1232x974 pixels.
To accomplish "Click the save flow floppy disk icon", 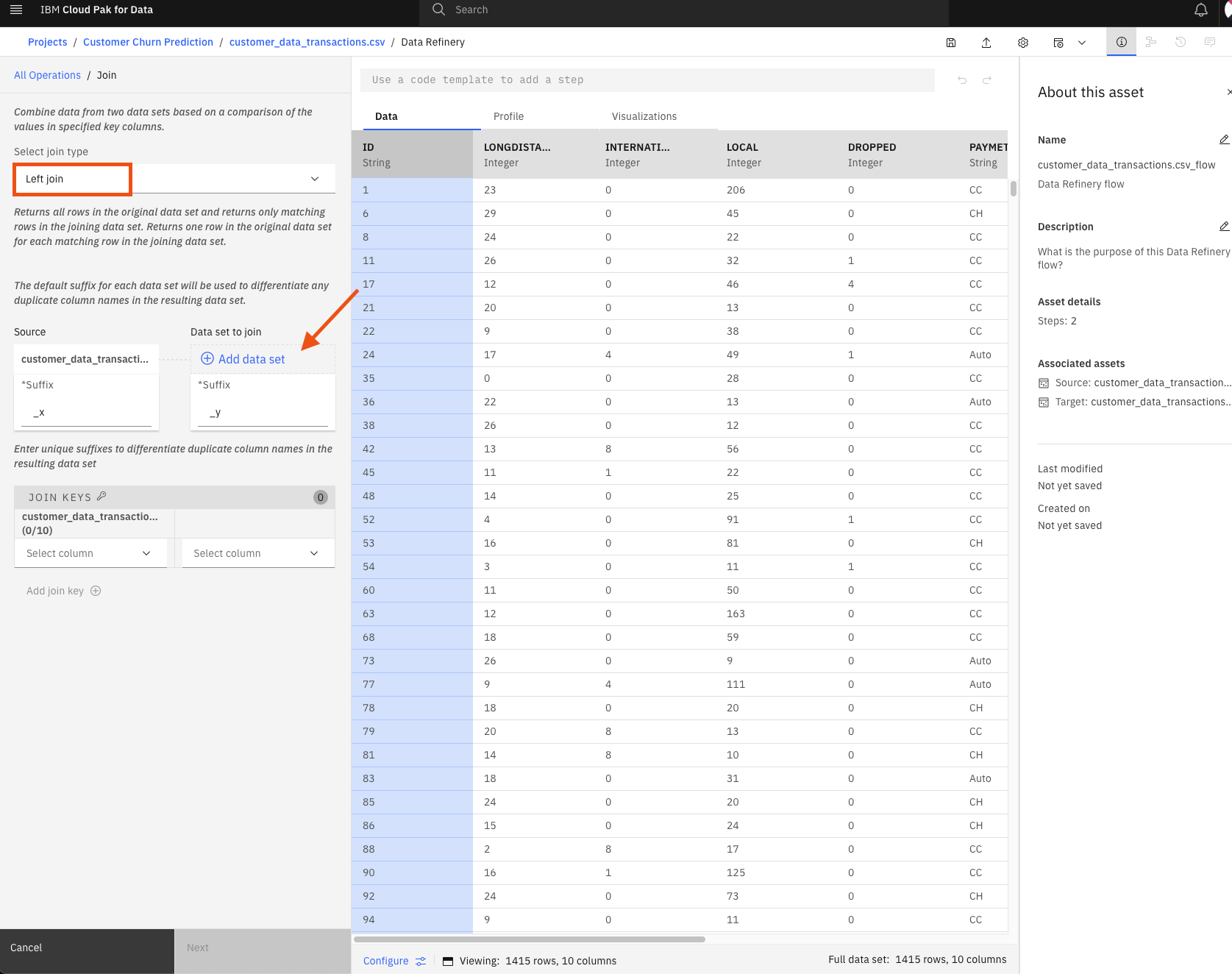I will click(951, 43).
